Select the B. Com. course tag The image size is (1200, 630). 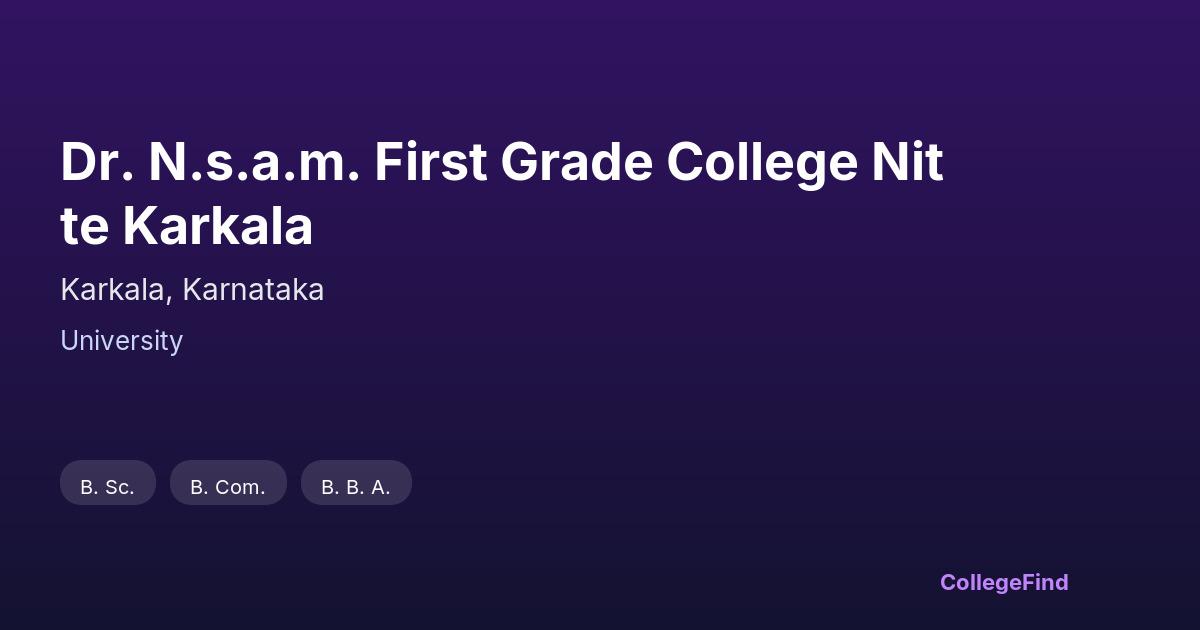pyautogui.click(x=228, y=483)
